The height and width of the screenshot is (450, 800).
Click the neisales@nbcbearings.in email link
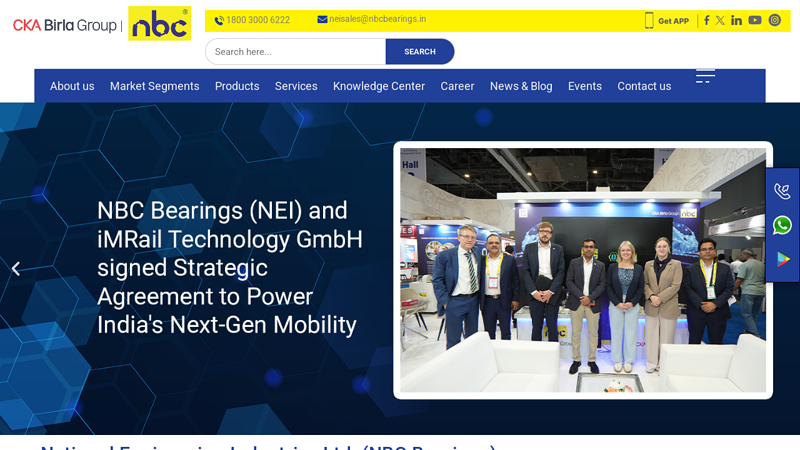(x=372, y=19)
